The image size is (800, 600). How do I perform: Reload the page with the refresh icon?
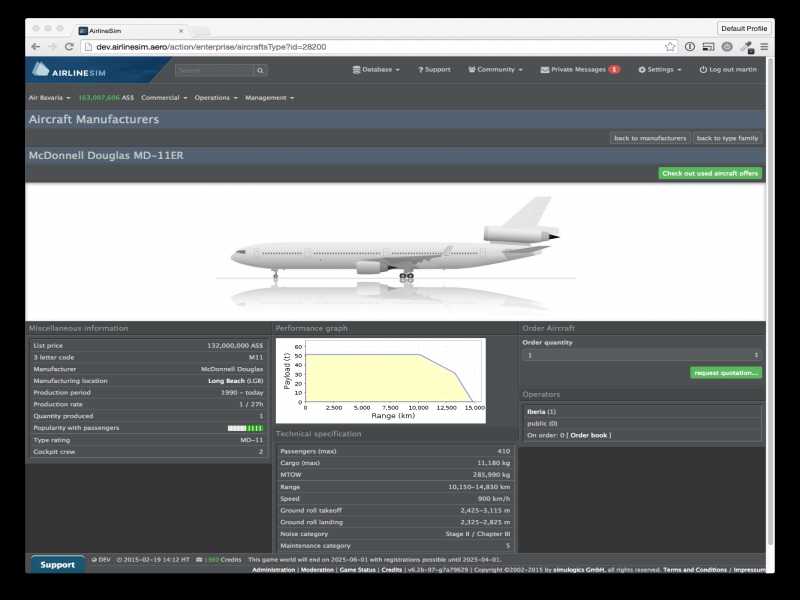[69, 47]
